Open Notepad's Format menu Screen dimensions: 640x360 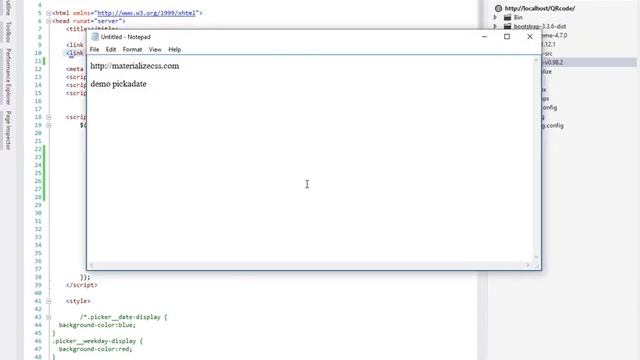(x=132, y=49)
